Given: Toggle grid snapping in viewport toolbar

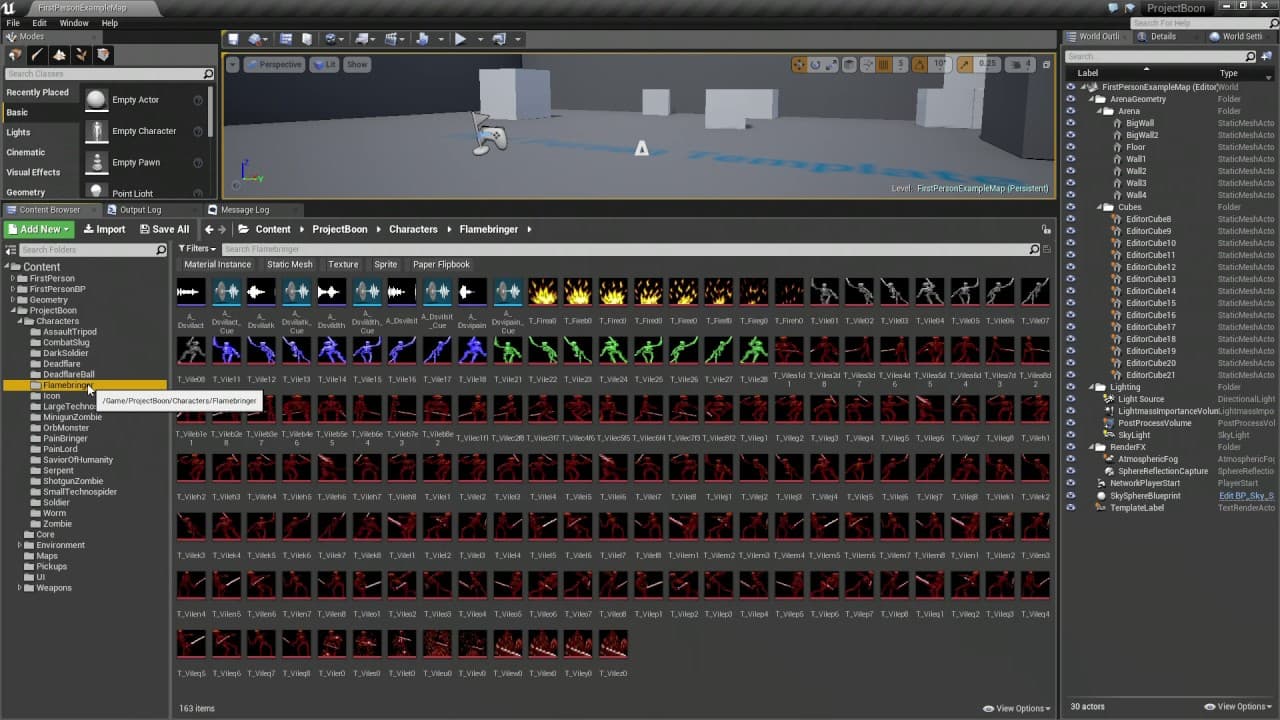Looking at the screenshot, I should point(884,64).
